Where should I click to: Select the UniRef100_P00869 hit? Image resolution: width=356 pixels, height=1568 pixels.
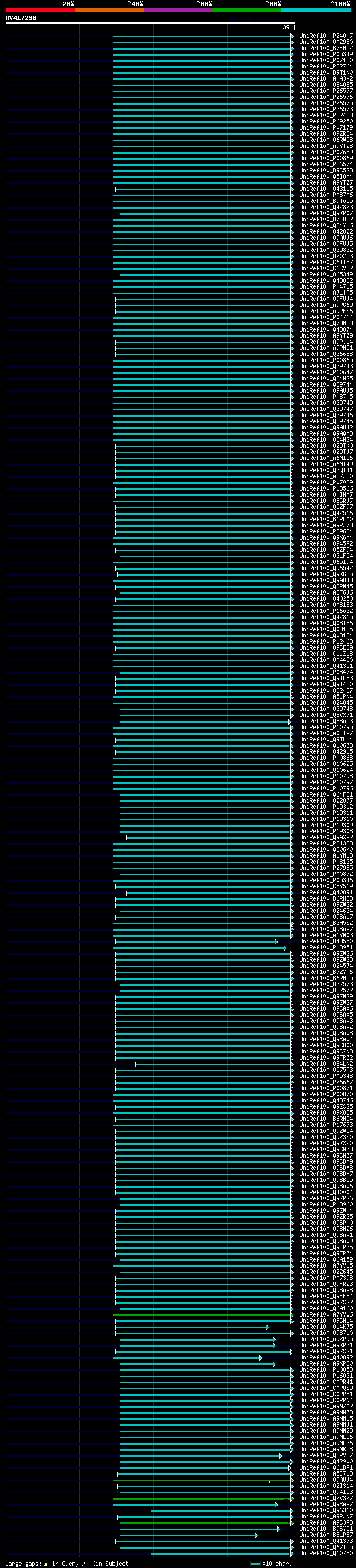[x=326, y=159]
